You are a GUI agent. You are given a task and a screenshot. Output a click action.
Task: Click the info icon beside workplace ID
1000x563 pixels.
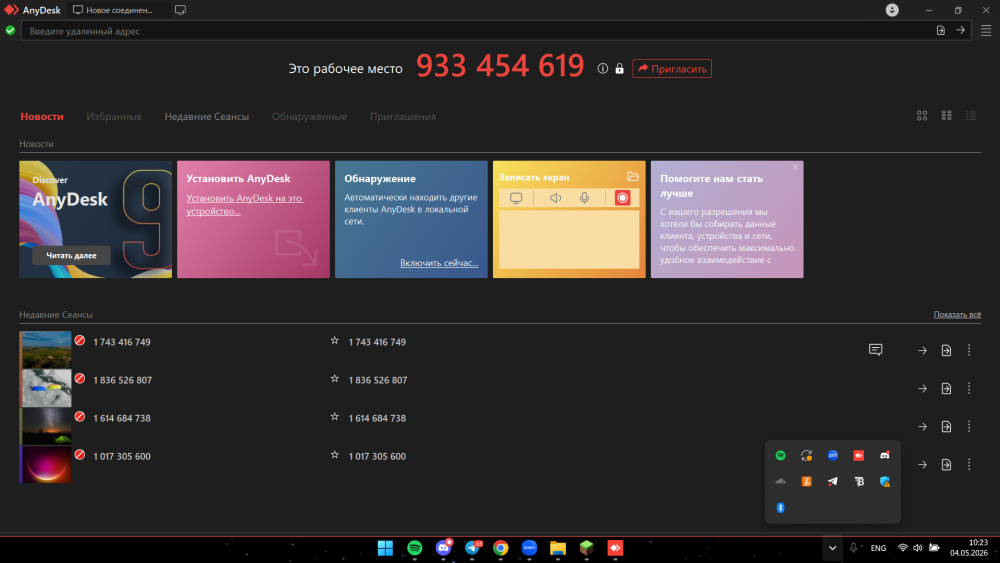[603, 69]
